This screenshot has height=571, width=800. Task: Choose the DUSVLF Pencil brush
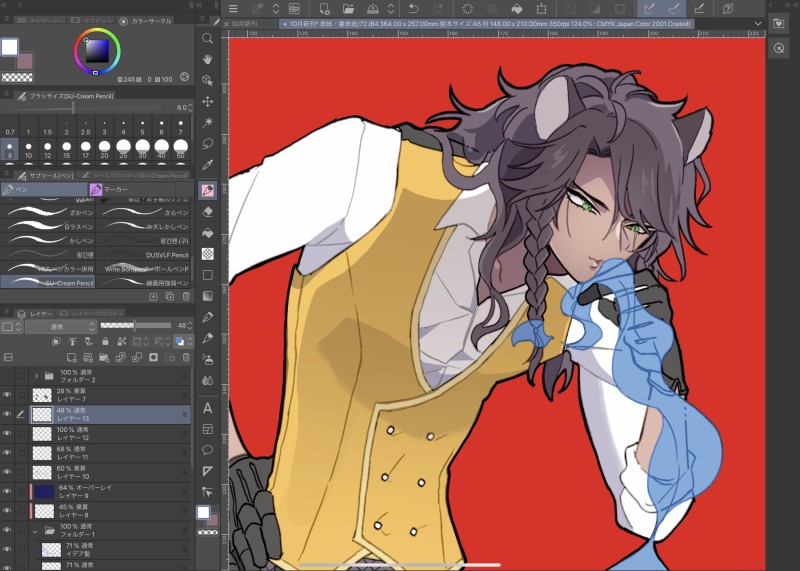[144, 255]
